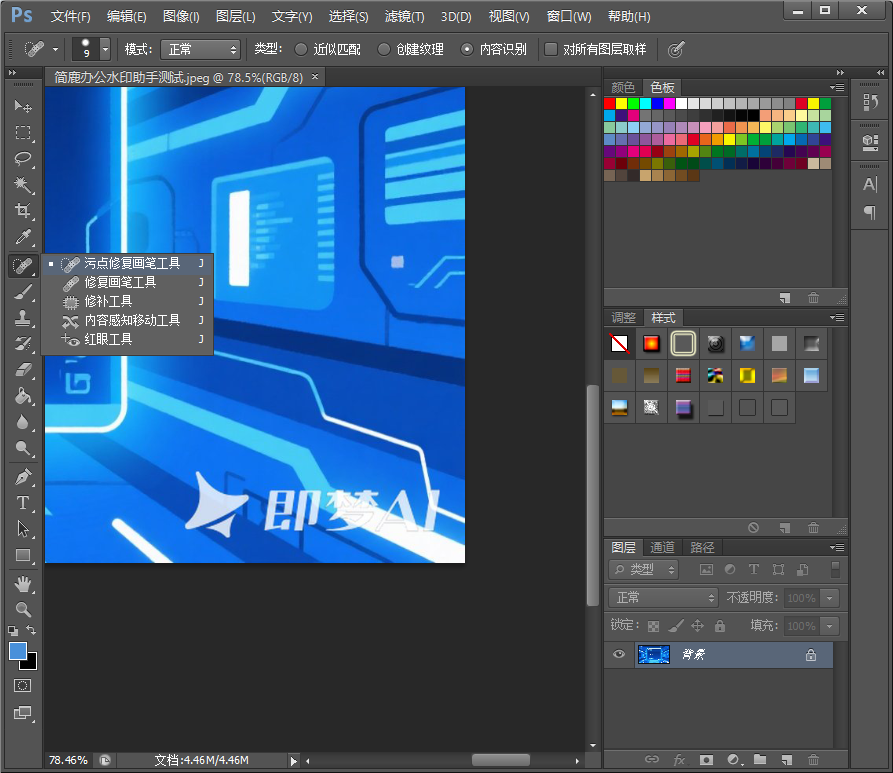Open the 模式 blend mode dropdown
This screenshot has height=773, width=893.
pos(199,48)
